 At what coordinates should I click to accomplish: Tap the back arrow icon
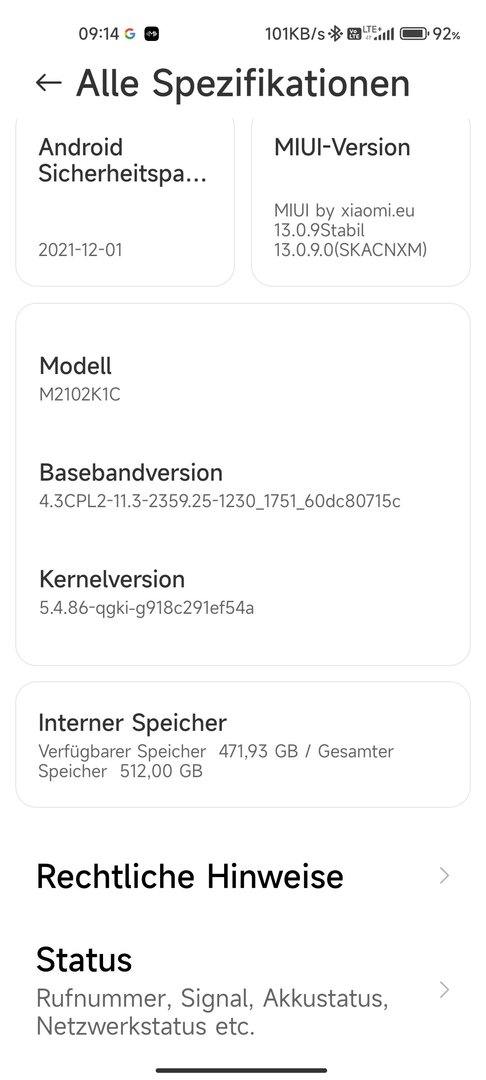point(48,83)
